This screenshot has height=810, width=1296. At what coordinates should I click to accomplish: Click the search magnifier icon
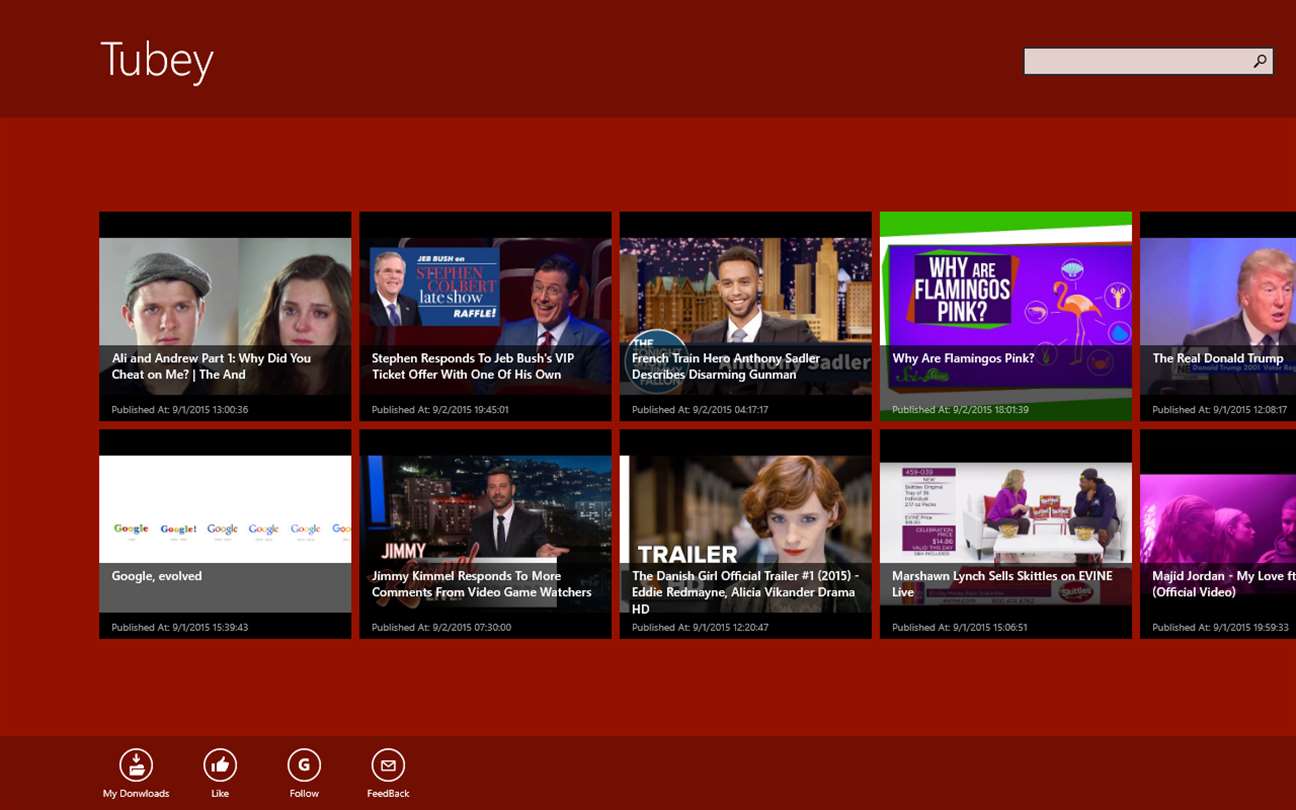pyautogui.click(x=1260, y=61)
